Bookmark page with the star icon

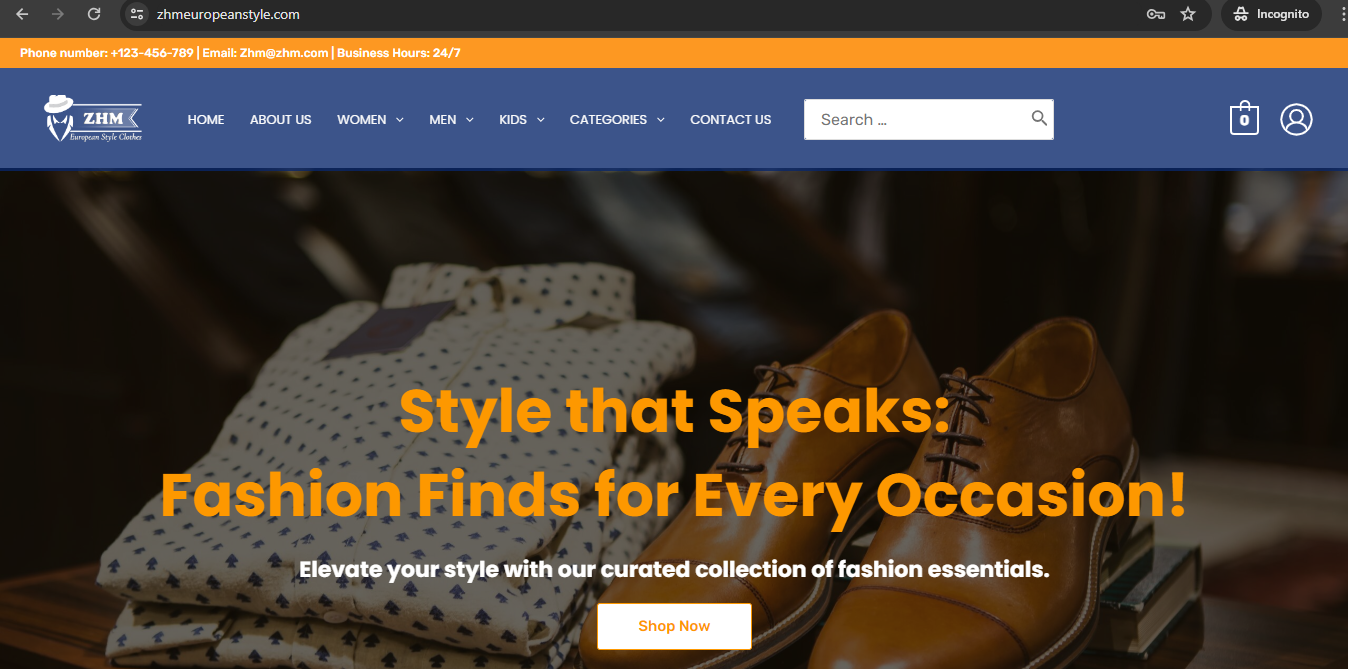[x=1188, y=14]
